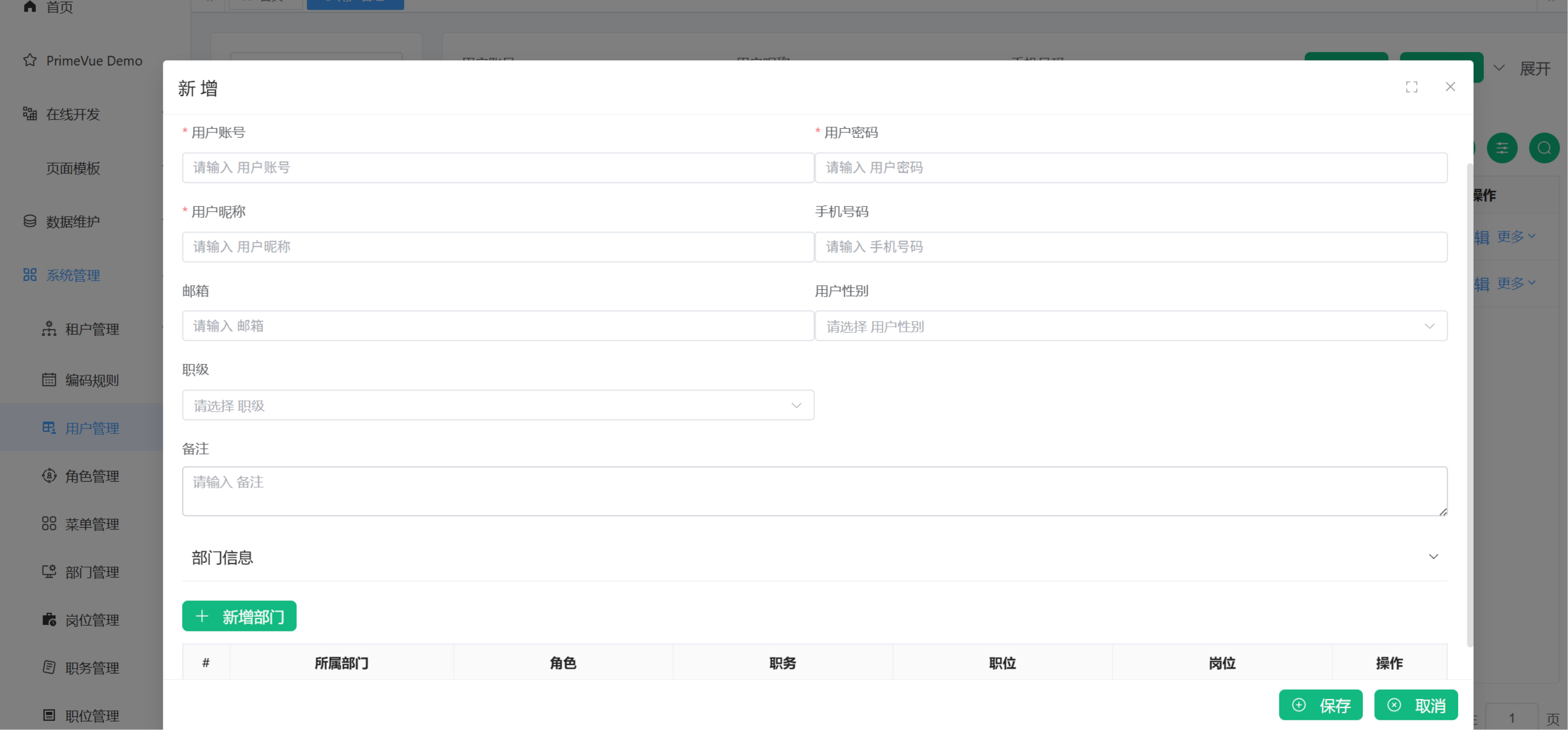Viewport: 1568px width, 730px height.
Task: Click the green filter settings circle icon
Action: pyautogui.click(x=1501, y=148)
